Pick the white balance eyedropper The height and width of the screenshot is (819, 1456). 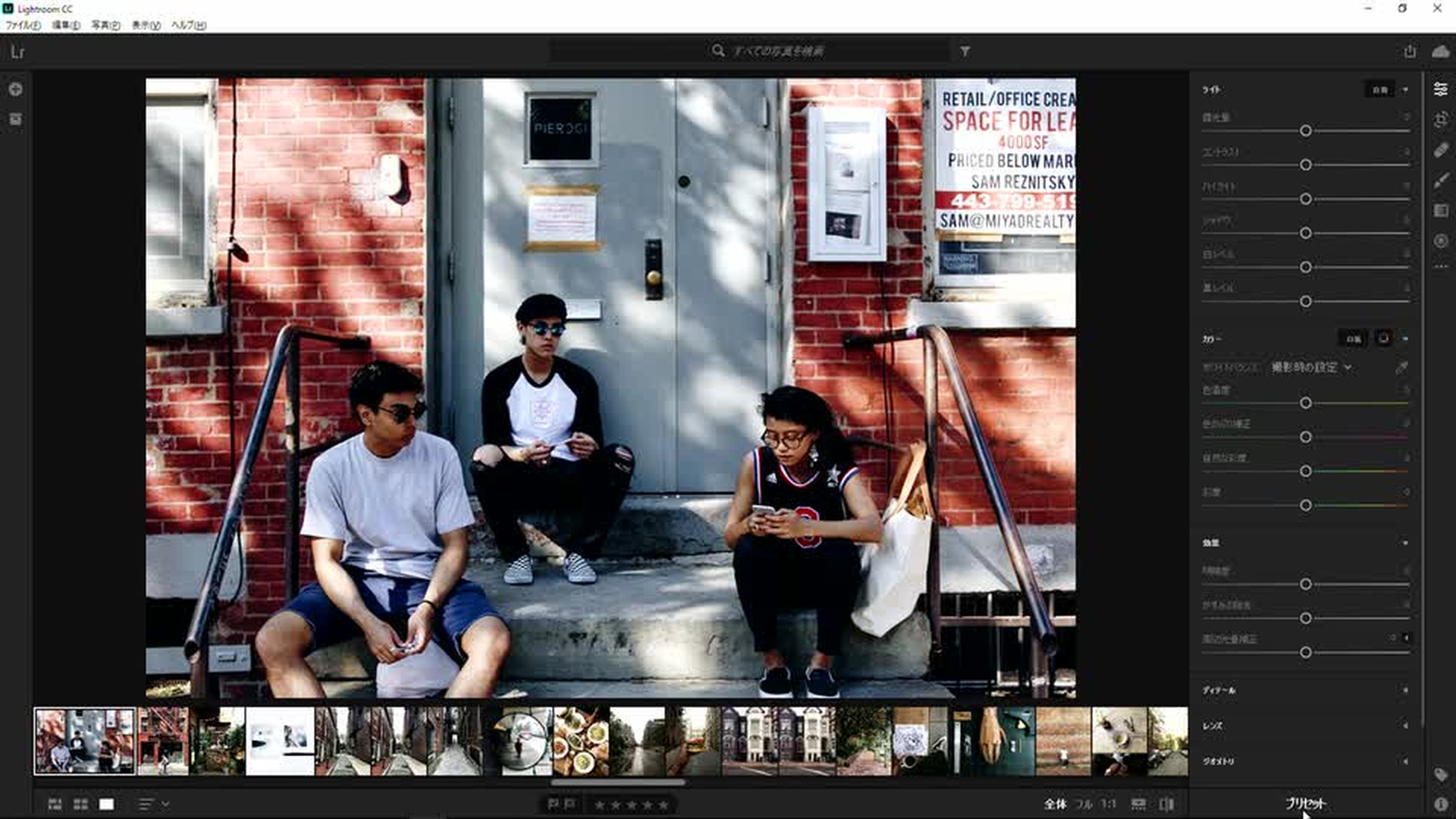click(x=1401, y=368)
